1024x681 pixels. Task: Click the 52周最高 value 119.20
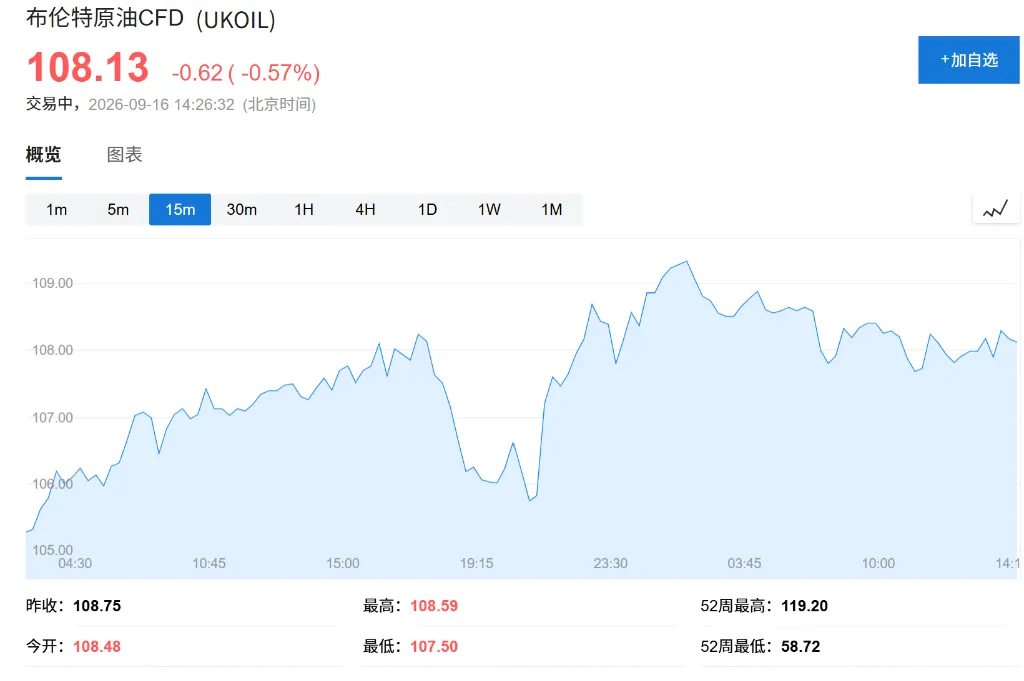click(805, 606)
